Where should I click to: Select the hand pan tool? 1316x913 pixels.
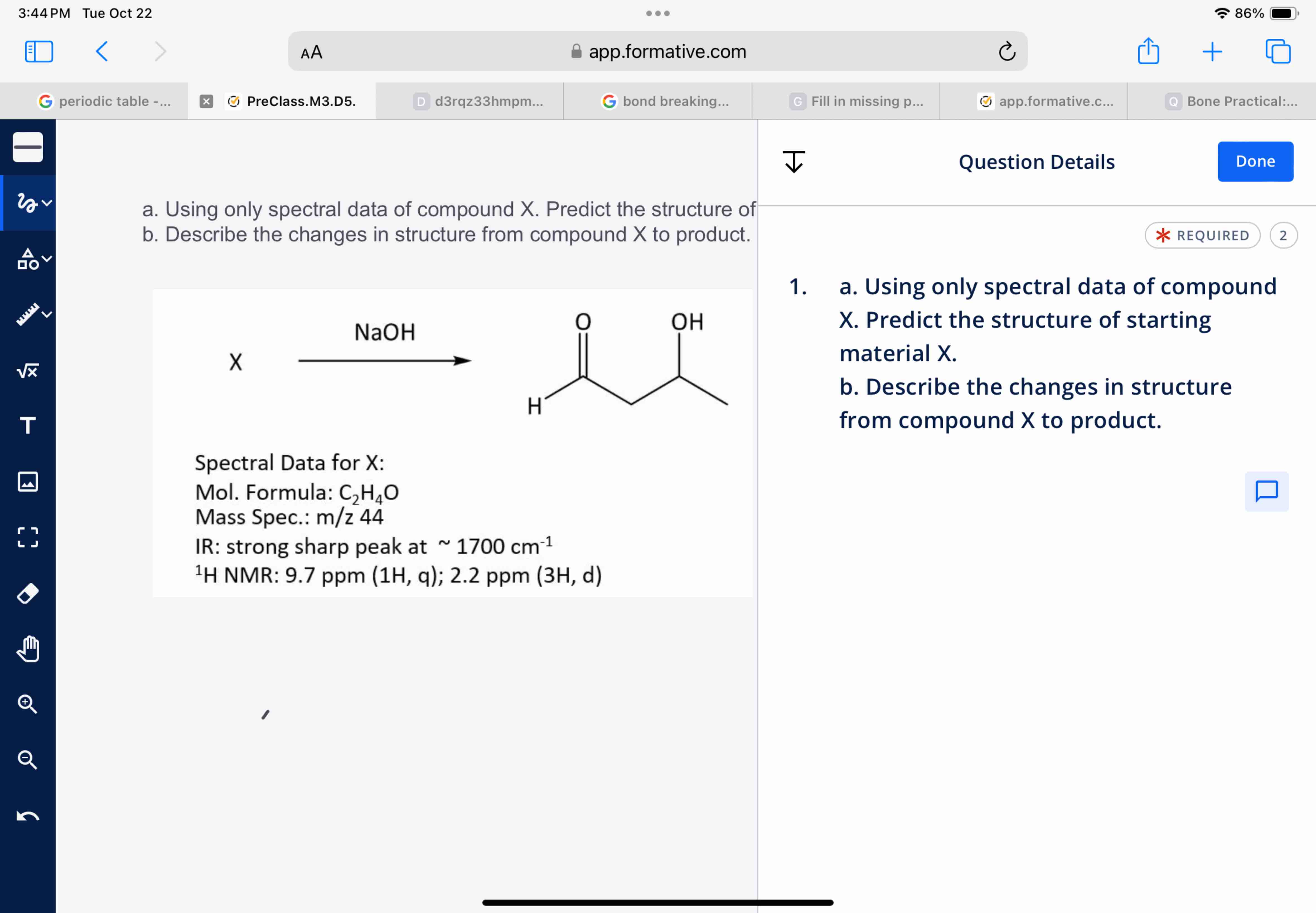(x=28, y=648)
